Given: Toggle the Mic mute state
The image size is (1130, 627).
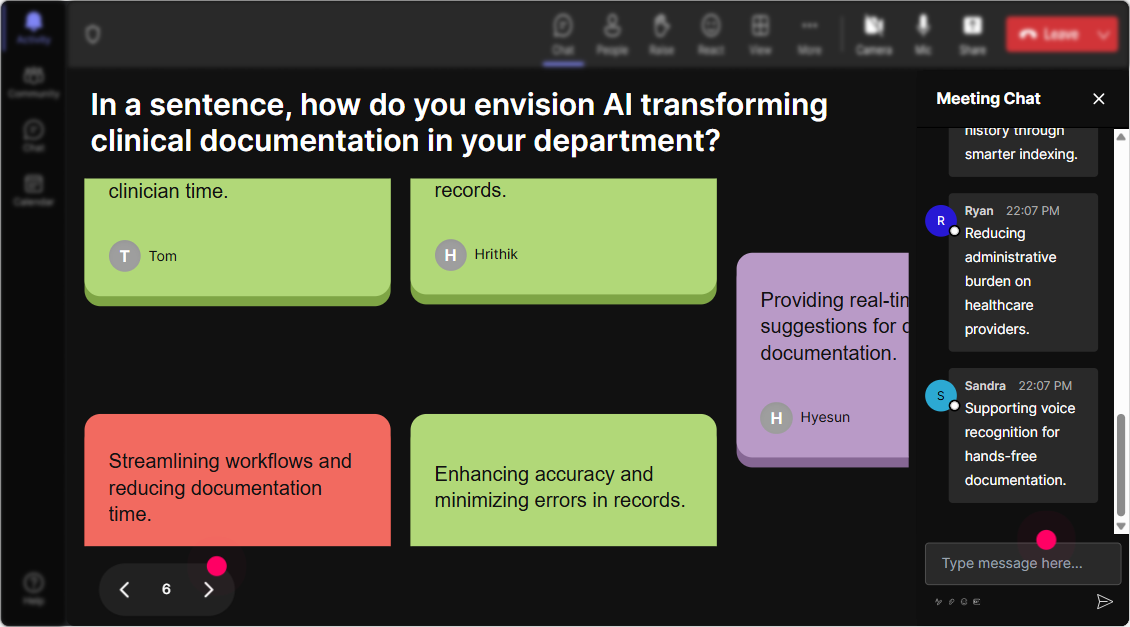Looking at the screenshot, I should pos(923,34).
